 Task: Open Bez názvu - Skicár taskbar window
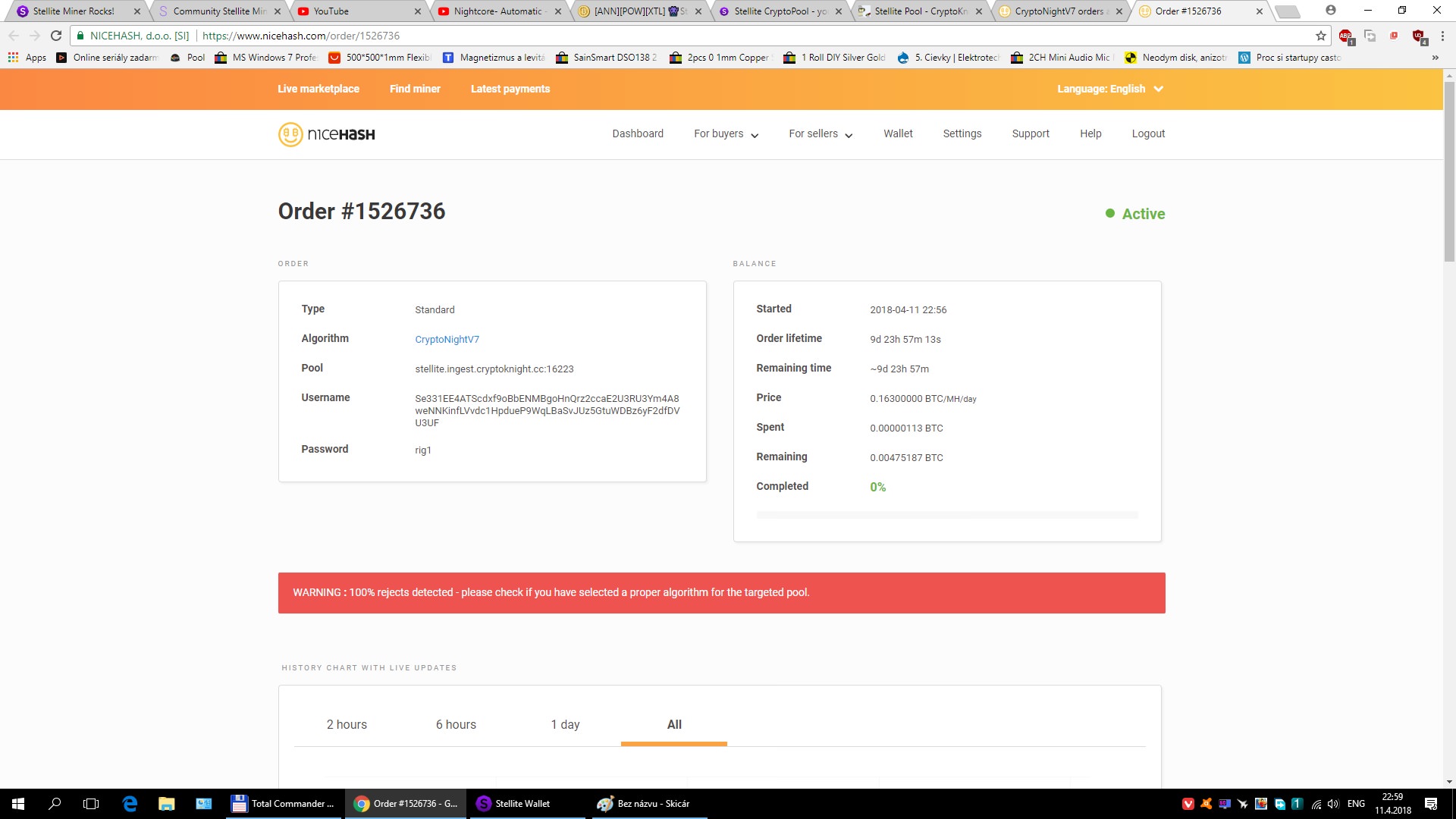(649, 804)
